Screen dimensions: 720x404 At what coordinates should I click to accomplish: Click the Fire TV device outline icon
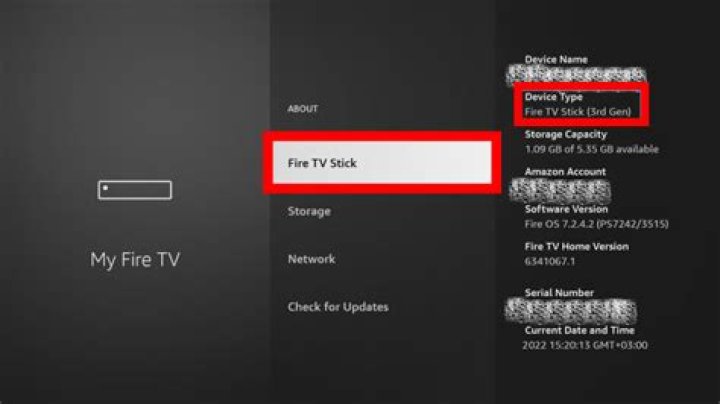click(135, 190)
